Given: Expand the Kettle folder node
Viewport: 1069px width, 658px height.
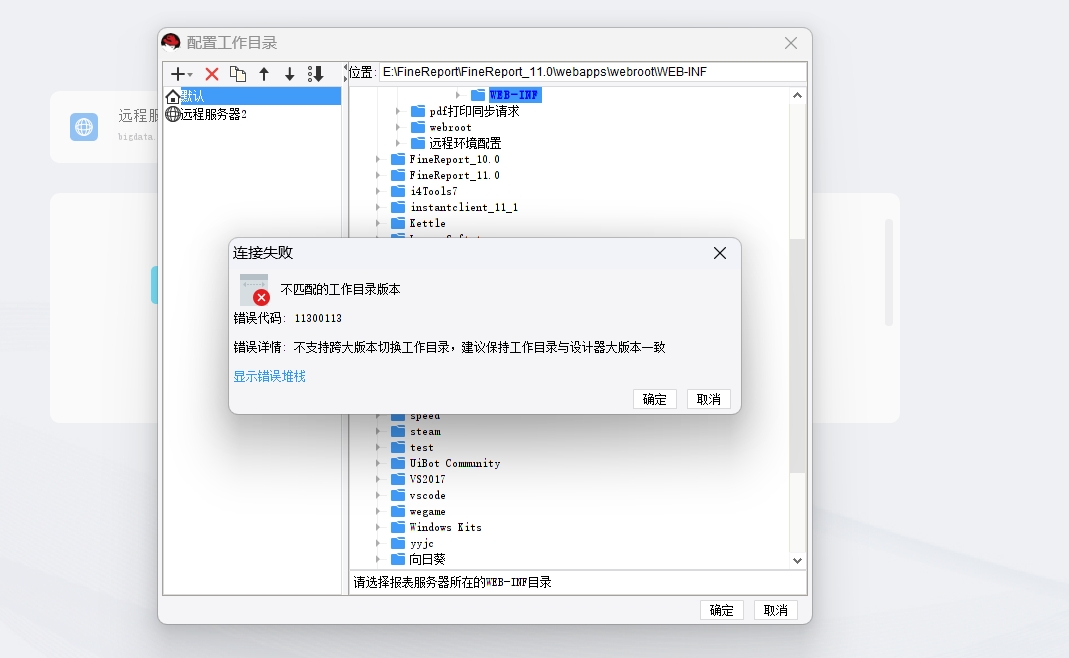Looking at the screenshot, I should click(x=378, y=223).
